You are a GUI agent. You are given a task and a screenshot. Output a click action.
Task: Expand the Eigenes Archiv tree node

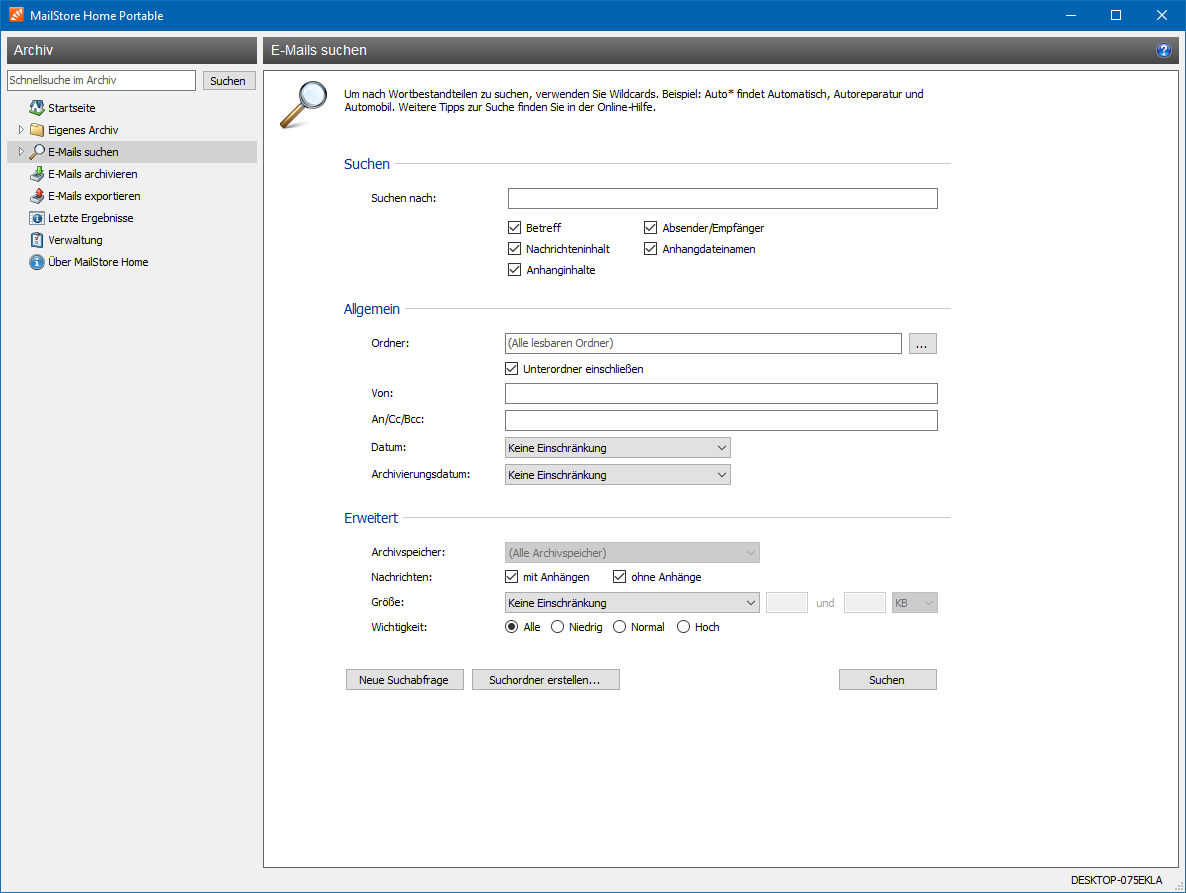tap(21, 130)
